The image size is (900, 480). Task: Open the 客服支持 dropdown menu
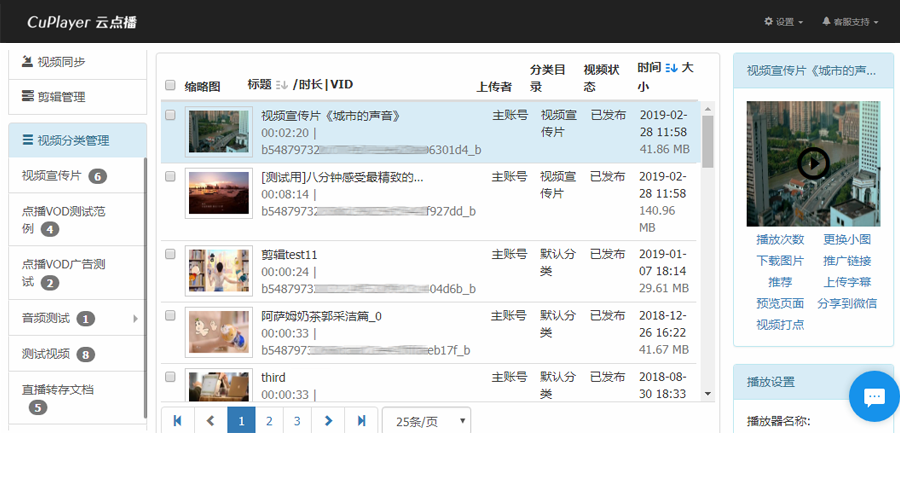(x=850, y=21)
